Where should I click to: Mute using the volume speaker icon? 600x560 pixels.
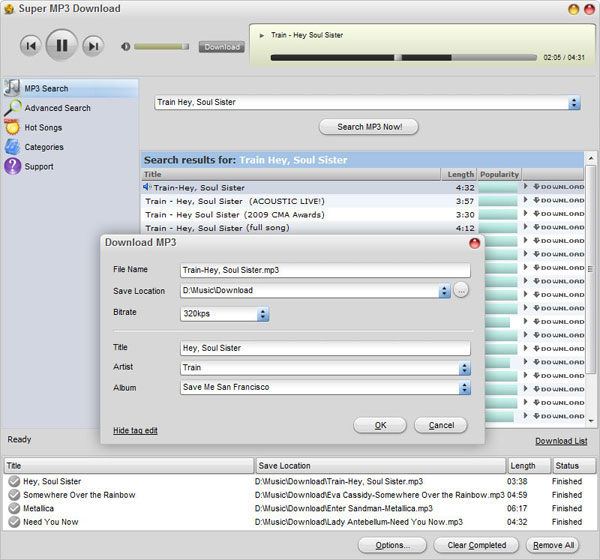coord(126,47)
